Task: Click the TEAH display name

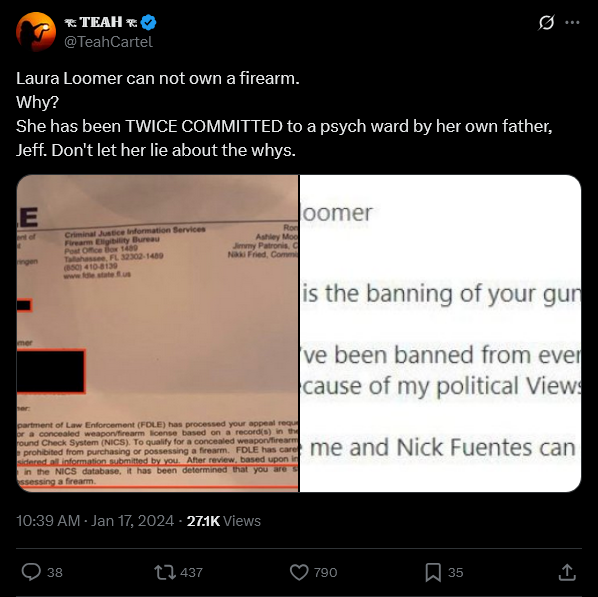Action: coord(101,22)
